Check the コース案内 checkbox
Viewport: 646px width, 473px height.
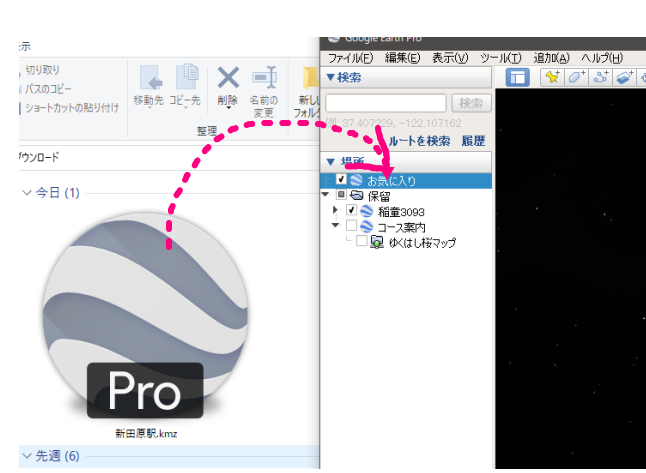[351, 225]
